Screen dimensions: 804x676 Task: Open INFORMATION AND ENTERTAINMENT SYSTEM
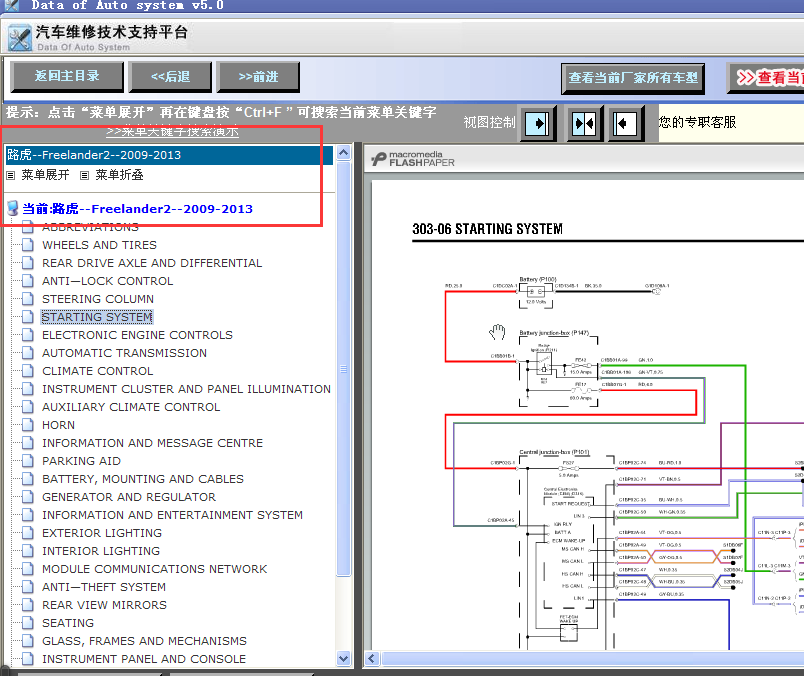(172, 515)
